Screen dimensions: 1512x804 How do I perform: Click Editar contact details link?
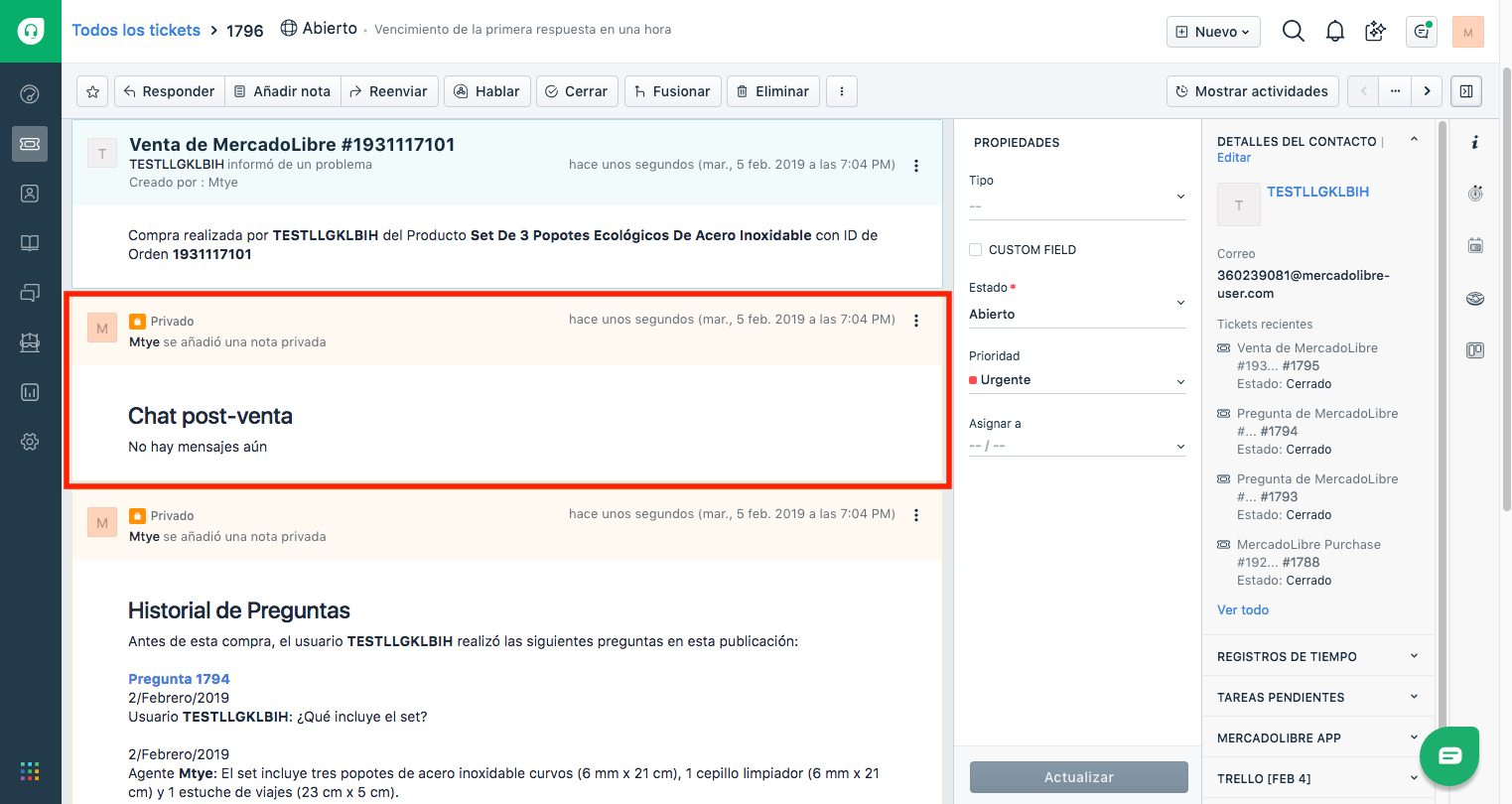(1234, 158)
